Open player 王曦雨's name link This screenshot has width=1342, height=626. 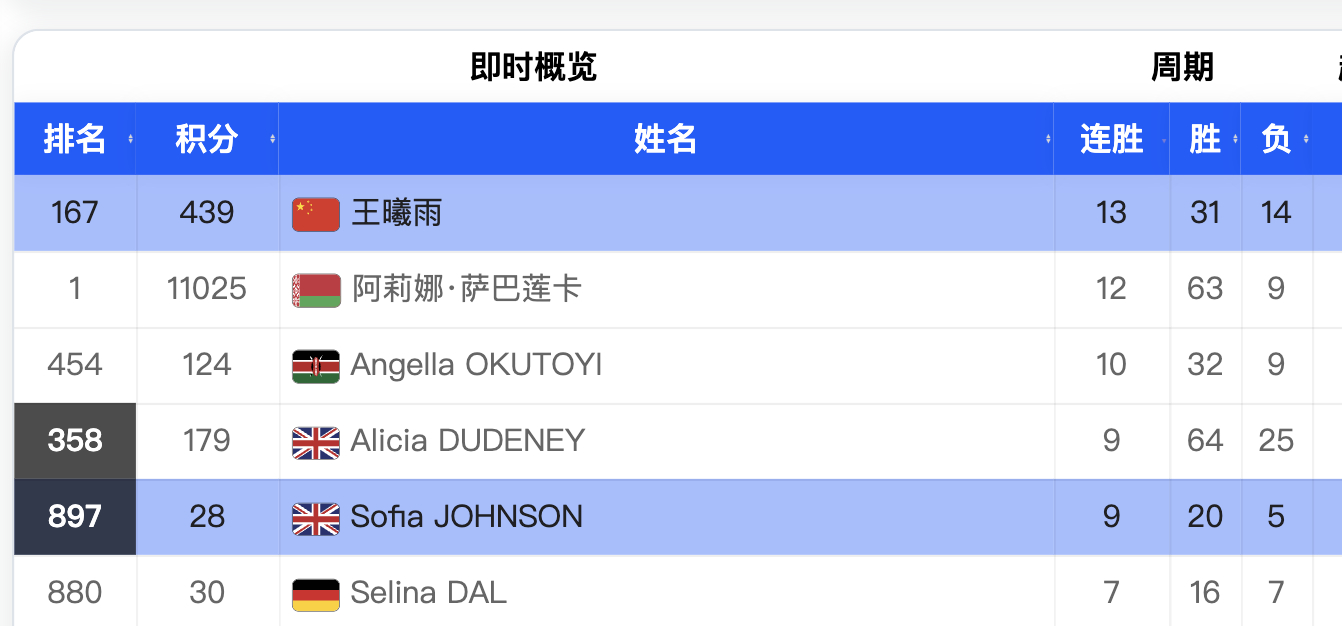click(x=396, y=213)
